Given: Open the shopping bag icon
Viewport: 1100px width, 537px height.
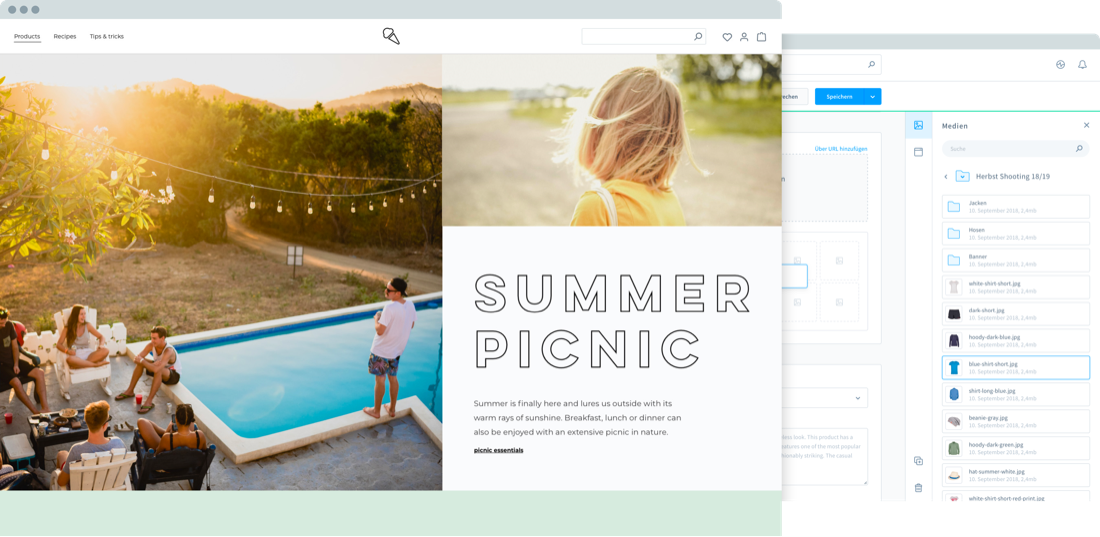Looking at the screenshot, I should click(761, 37).
